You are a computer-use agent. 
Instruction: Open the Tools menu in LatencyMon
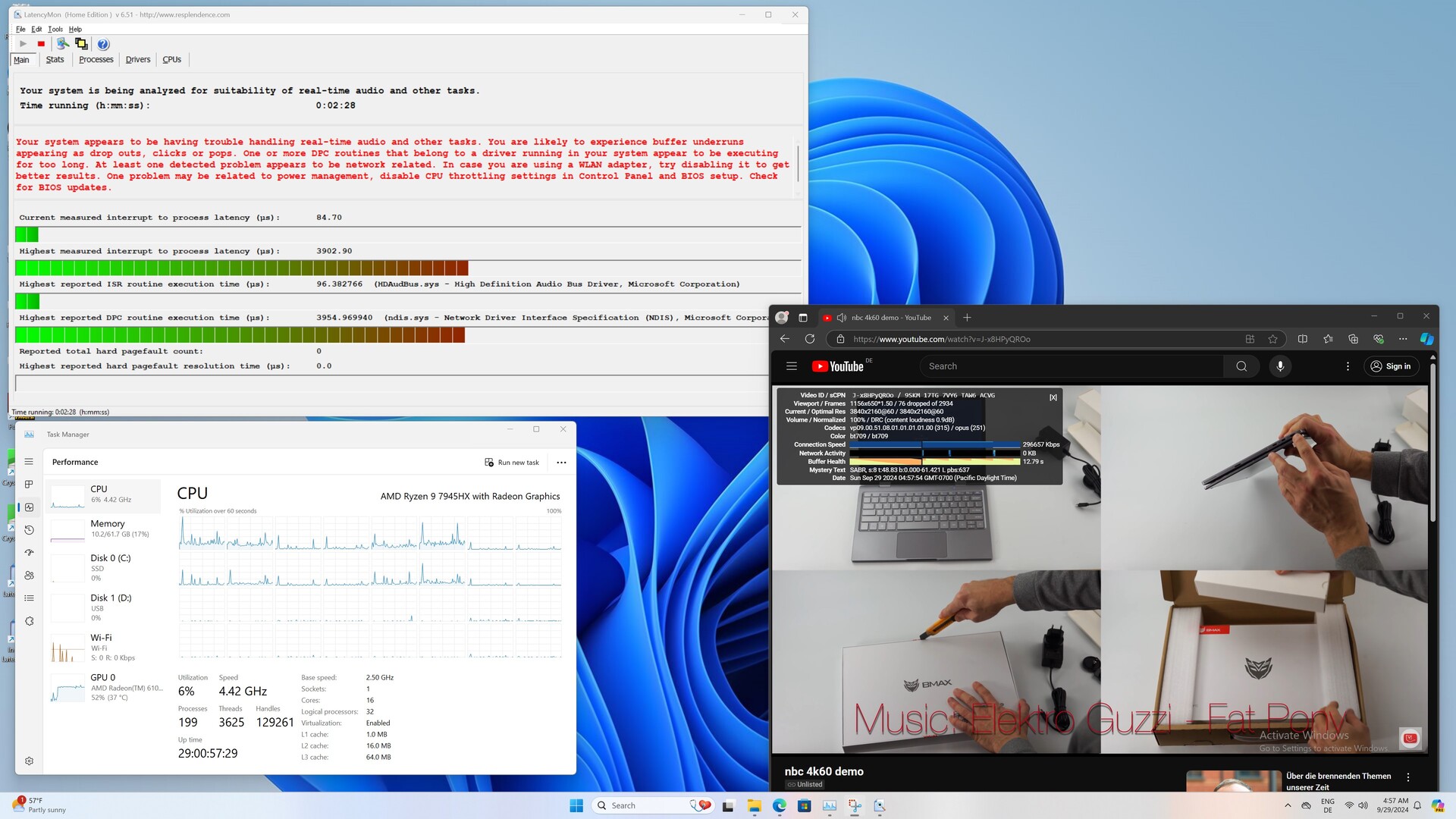click(x=55, y=30)
